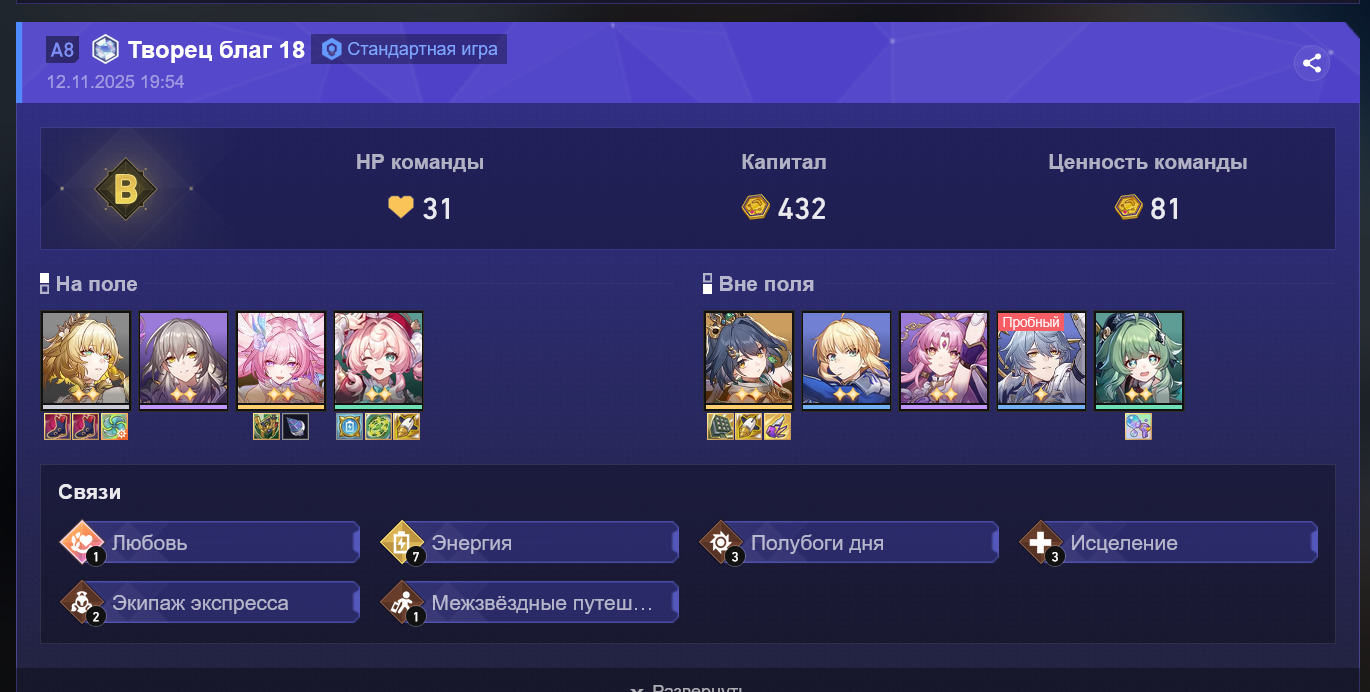The width and height of the screenshot is (1370, 692).
Task: Click the Любовь bond heart icon
Action: click(x=82, y=543)
